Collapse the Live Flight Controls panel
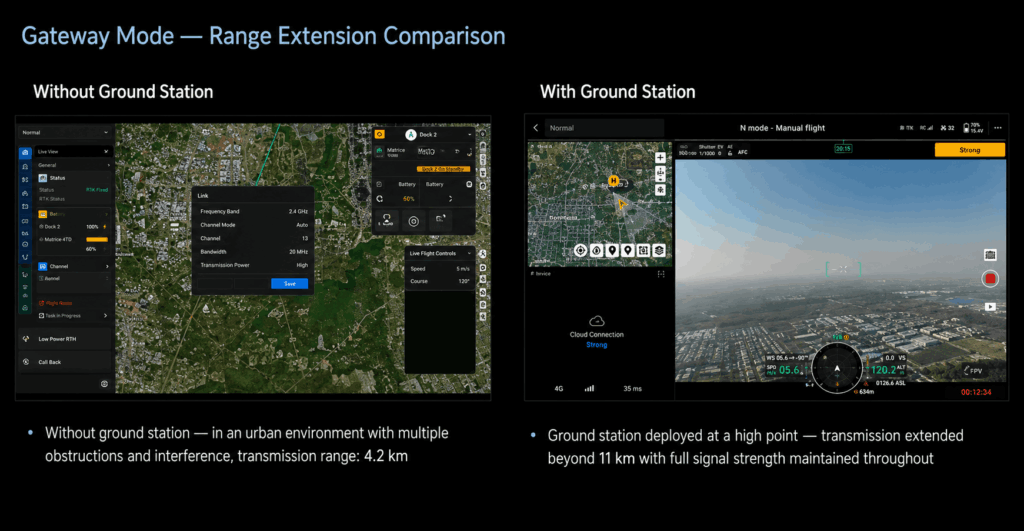The width and height of the screenshot is (1024, 531). click(x=469, y=253)
